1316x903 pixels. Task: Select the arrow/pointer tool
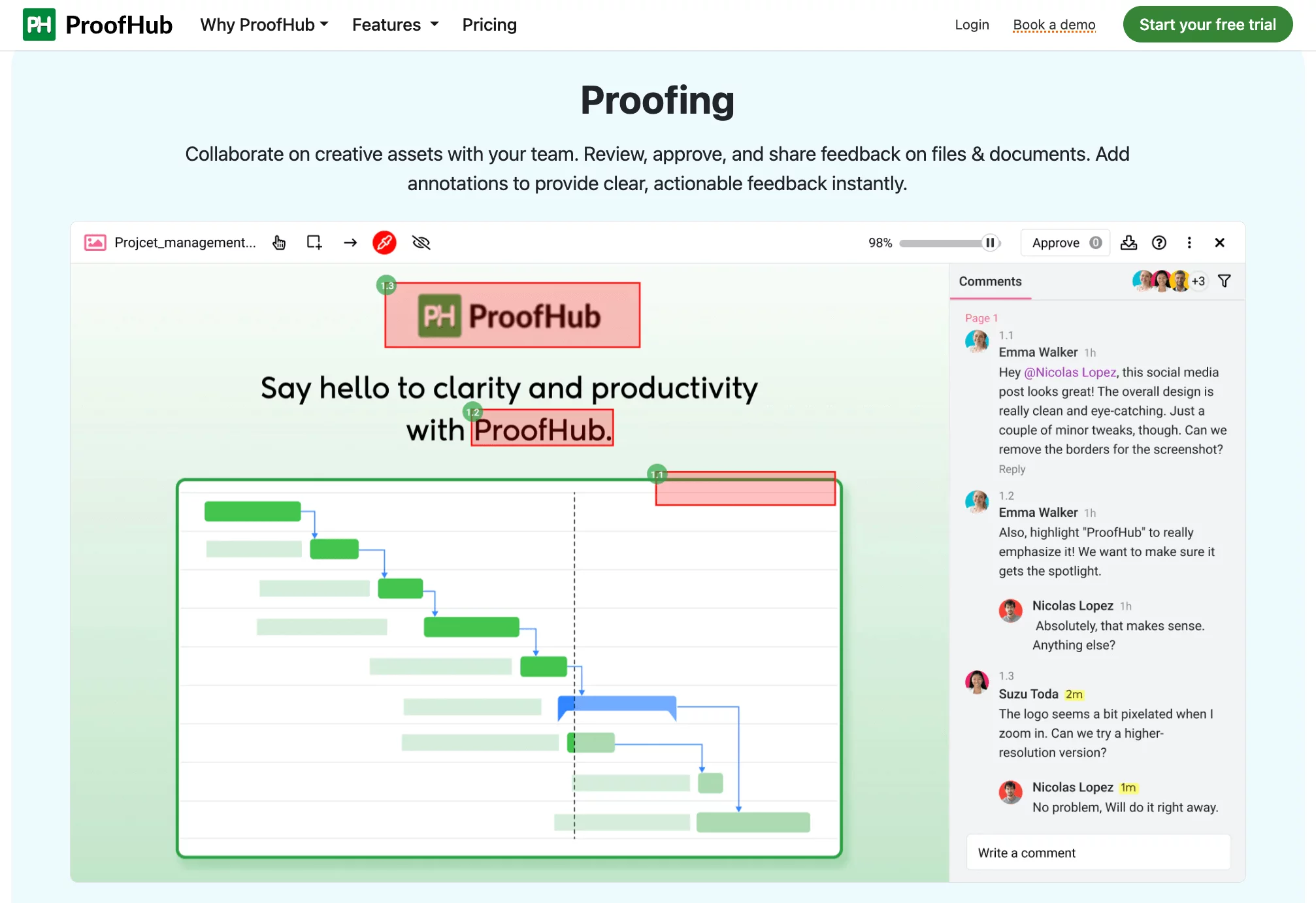click(350, 242)
